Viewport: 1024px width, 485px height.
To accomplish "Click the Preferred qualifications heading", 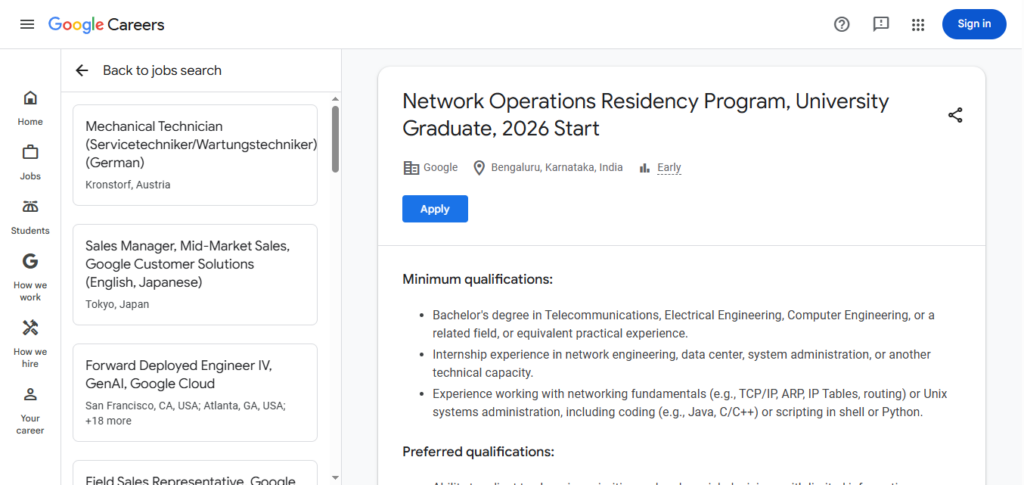I will click(478, 452).
